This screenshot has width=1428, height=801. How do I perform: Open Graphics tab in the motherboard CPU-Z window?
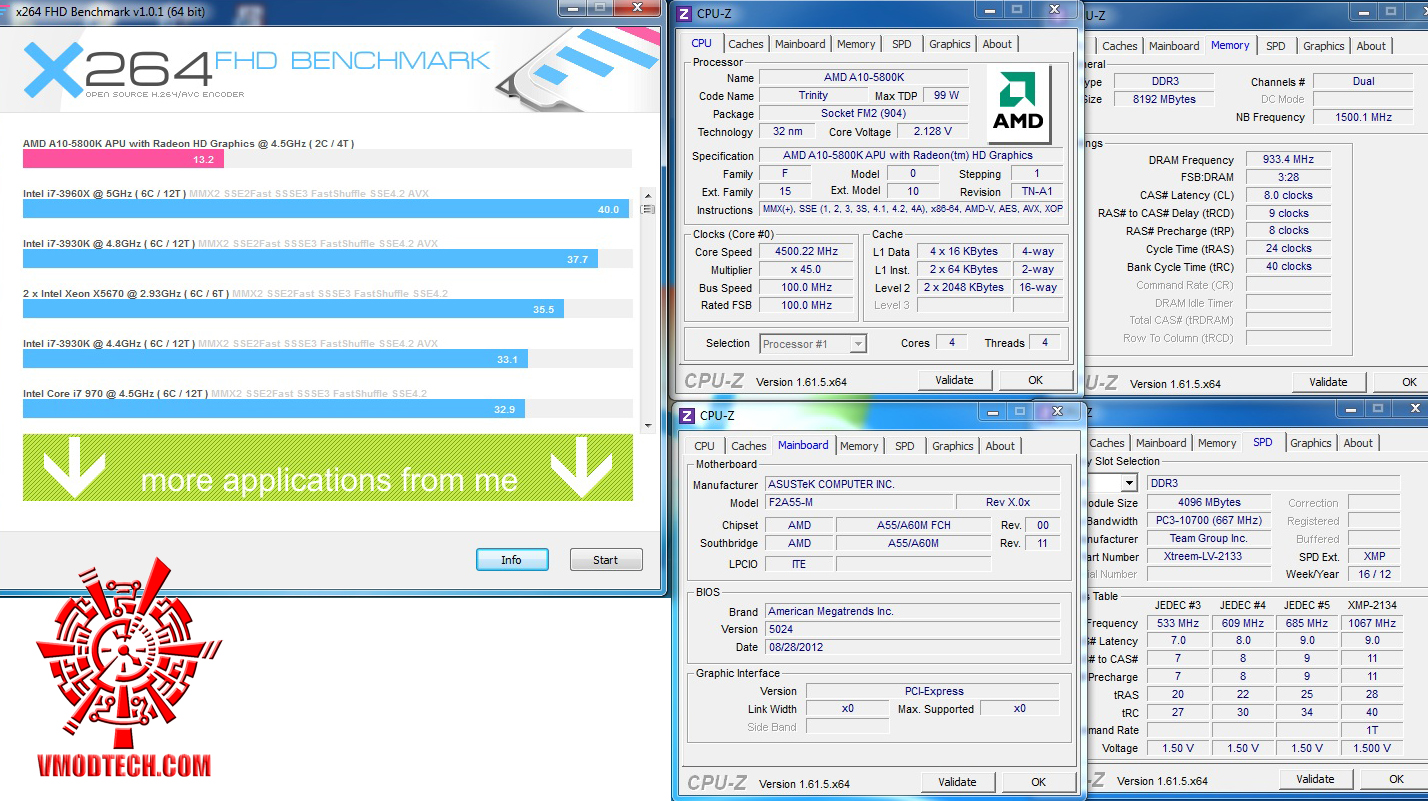[x=953, y=446]
